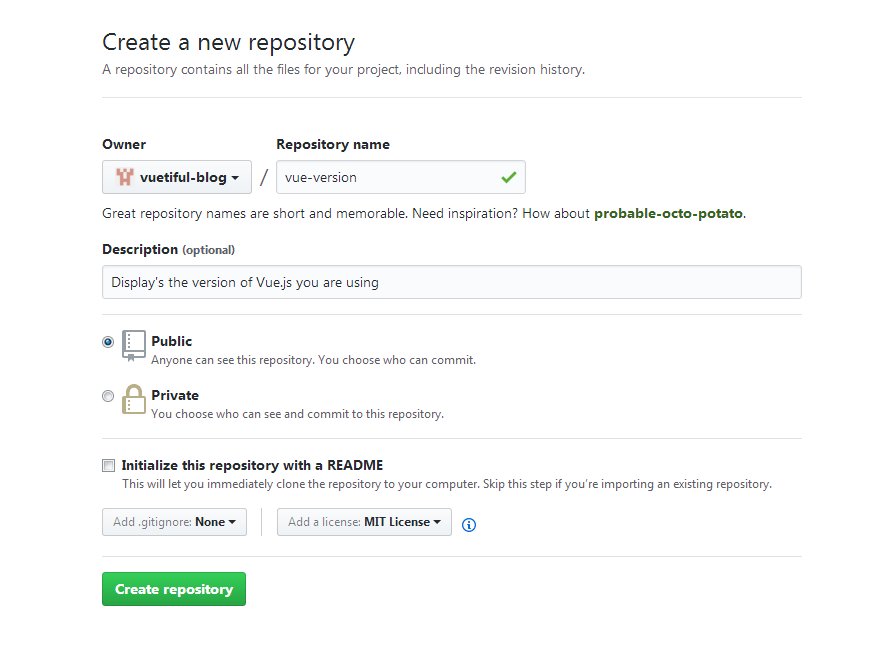Screen dimensions: 896x645
Task: Click the Private repository lock icon
Action: (134, 399)
